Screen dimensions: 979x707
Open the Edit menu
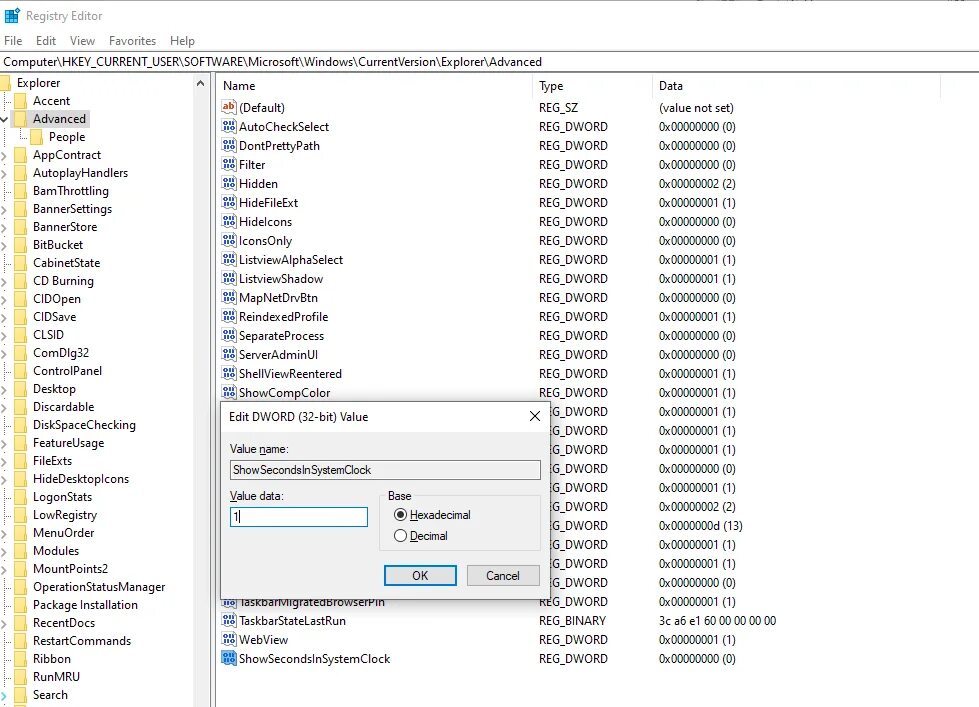46,41
